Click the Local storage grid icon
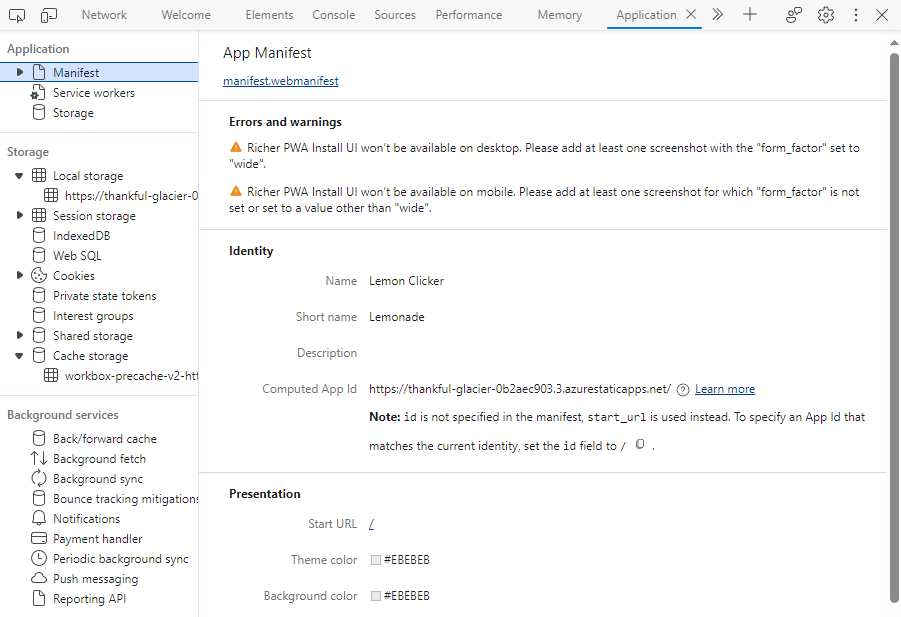901x617 pixels. (x=38, y=175)
